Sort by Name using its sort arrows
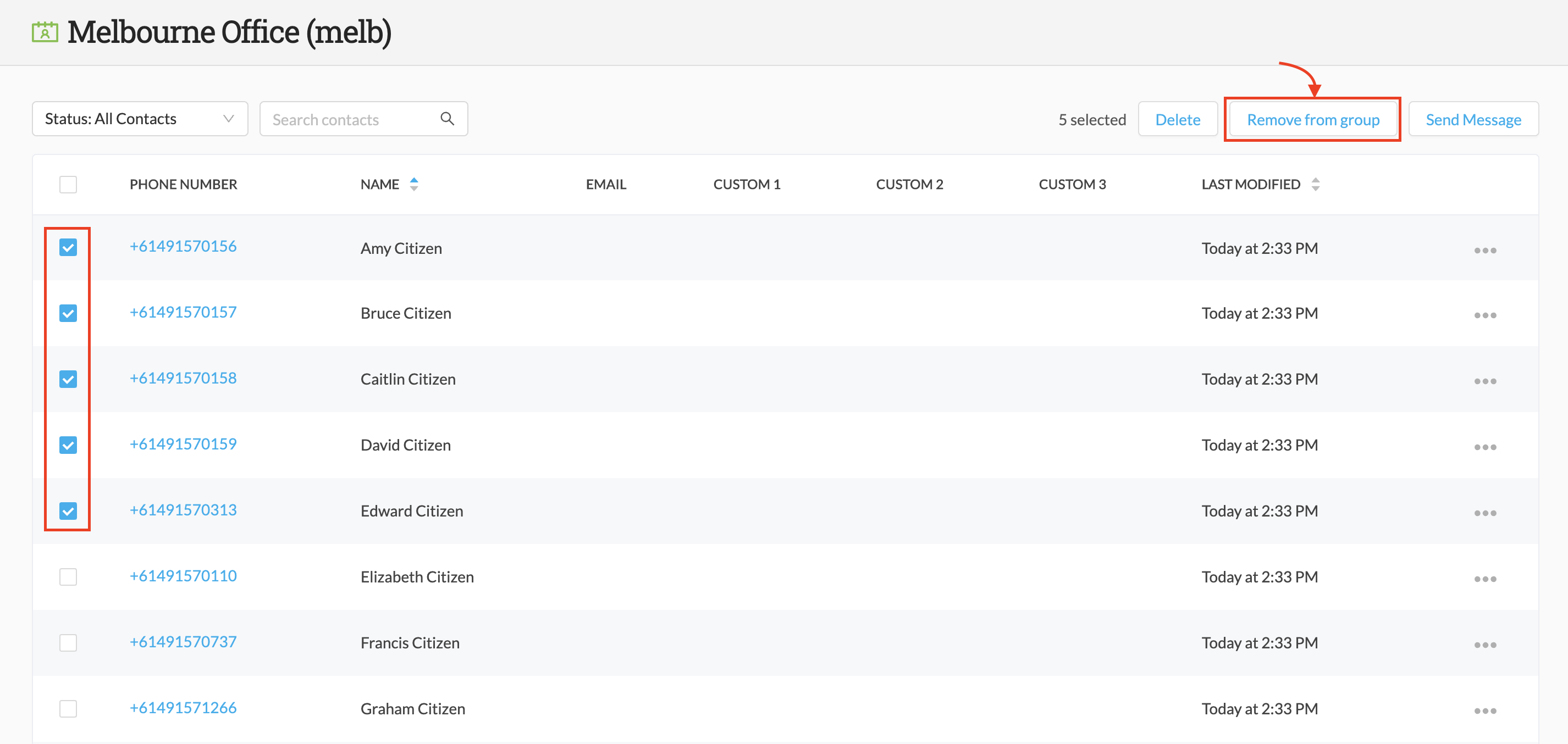The height and width of the screenshot is (744, 1568). (x=414, y=184)
